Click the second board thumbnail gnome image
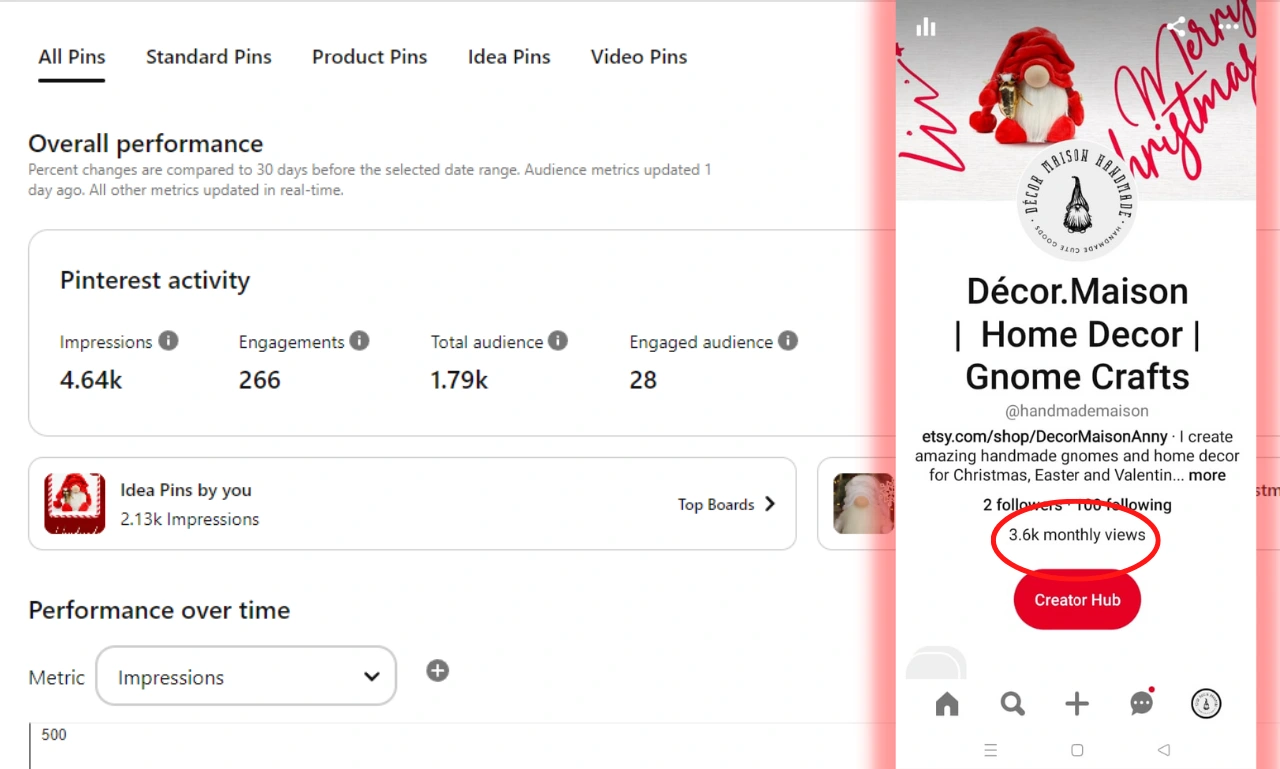This screenshot has height=769, width=1280. (864, 503)
